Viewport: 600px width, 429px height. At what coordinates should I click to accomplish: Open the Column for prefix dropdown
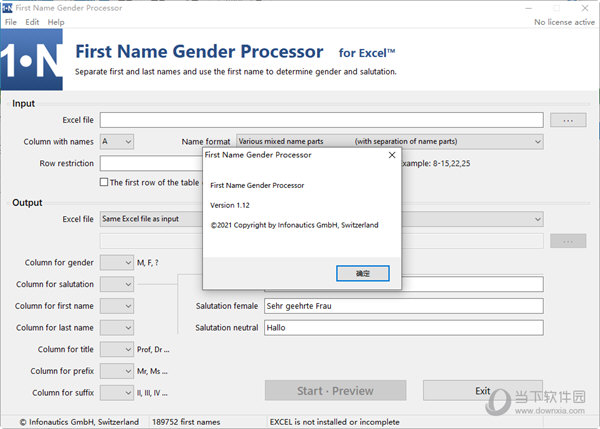pyautogui.click(x=117, y=371)
